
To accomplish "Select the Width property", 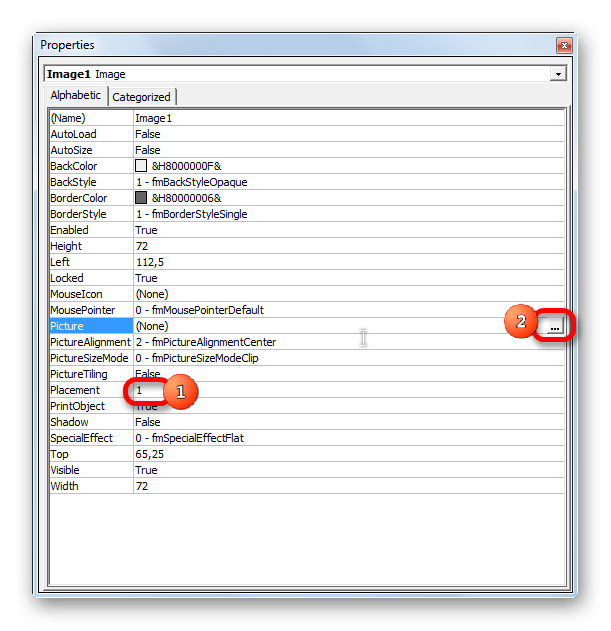I will pos(91,486).
